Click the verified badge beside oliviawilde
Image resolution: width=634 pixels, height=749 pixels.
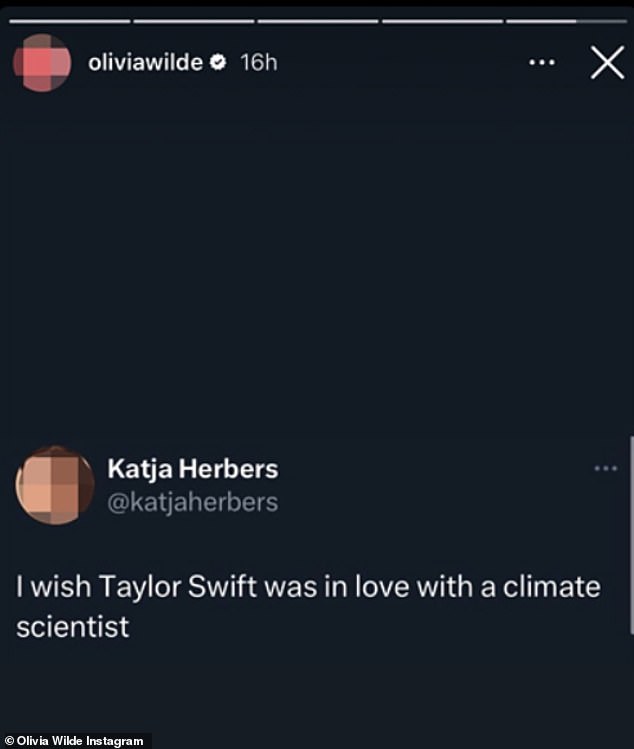218,63
